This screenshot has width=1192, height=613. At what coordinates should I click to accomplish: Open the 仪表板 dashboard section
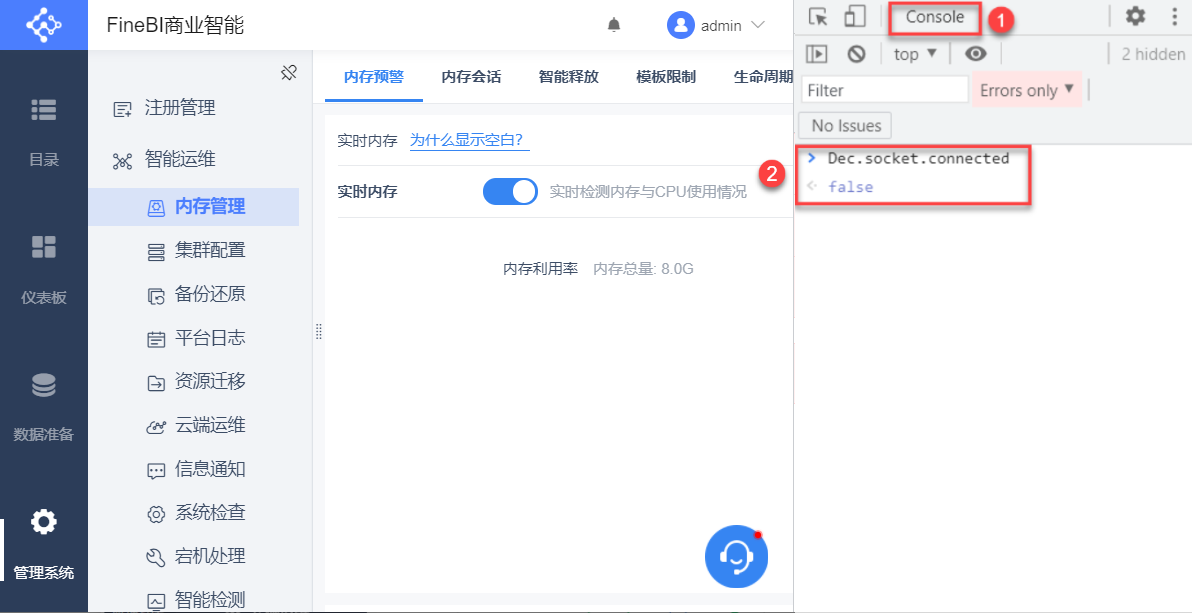coord(43,269)
